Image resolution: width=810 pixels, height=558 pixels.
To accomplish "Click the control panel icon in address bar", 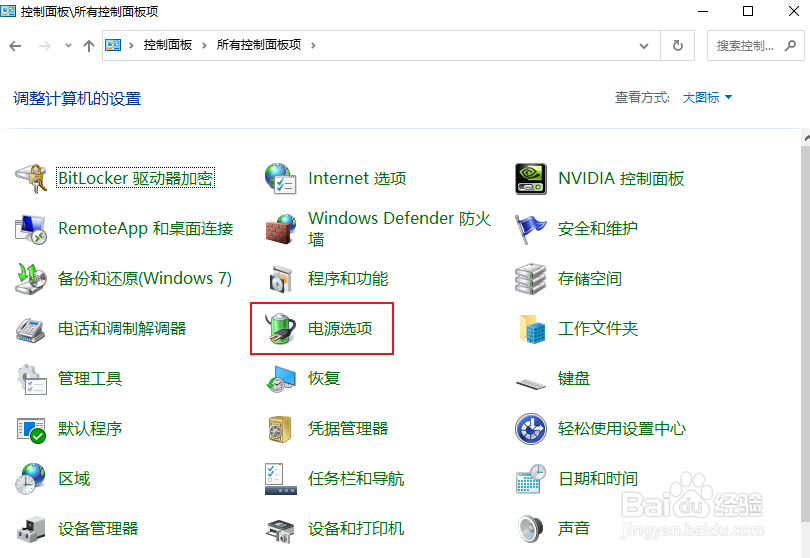I will coord(113,45).
